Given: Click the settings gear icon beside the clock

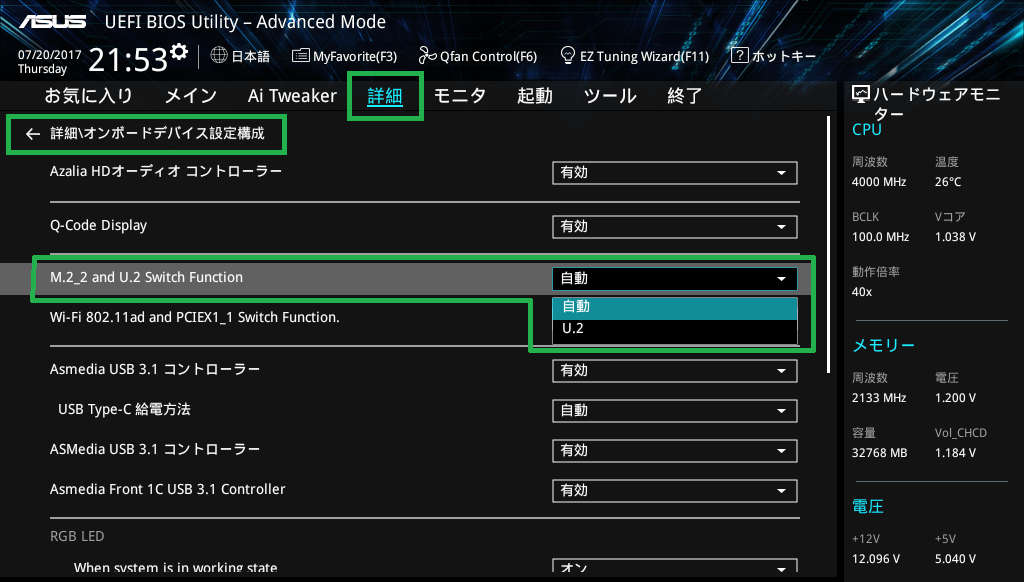Looking at the screenshot, I should point(179,52).
